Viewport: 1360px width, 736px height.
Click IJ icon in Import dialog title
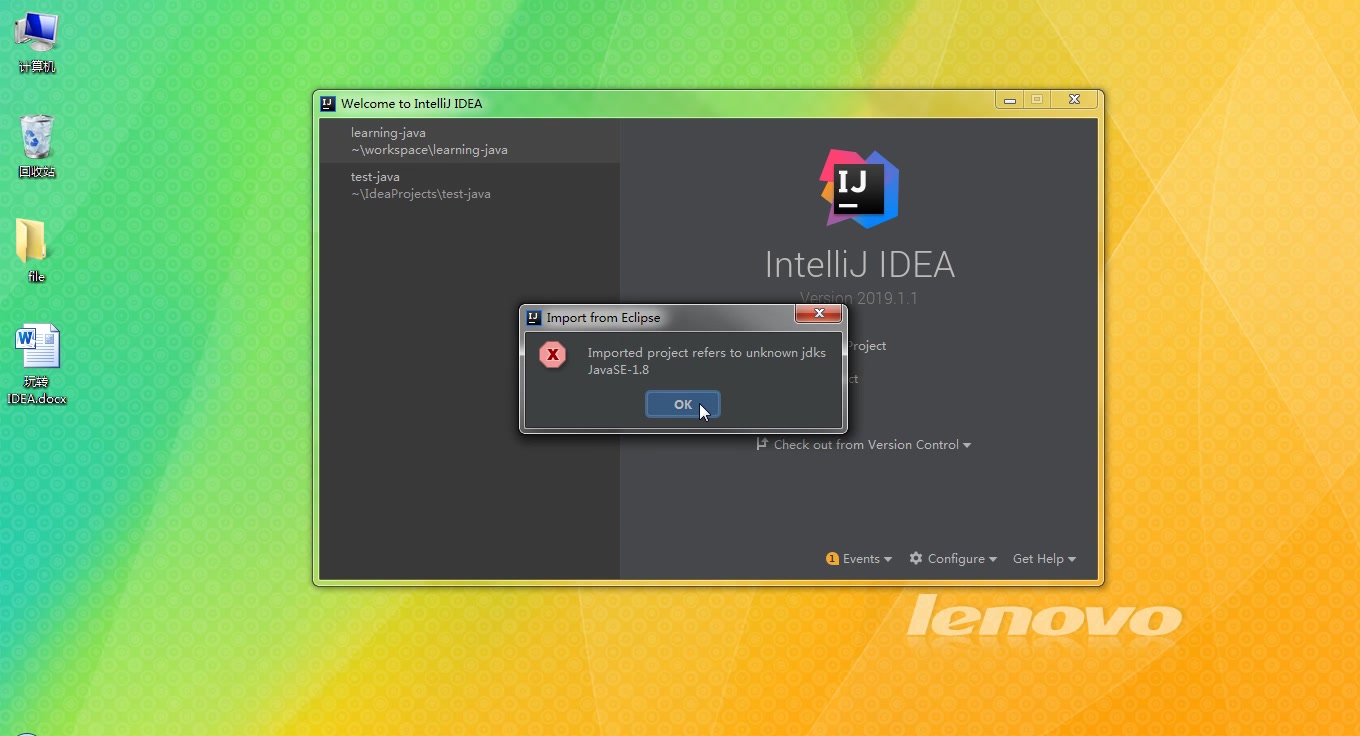pyautogui.click(x=534, y=318)
